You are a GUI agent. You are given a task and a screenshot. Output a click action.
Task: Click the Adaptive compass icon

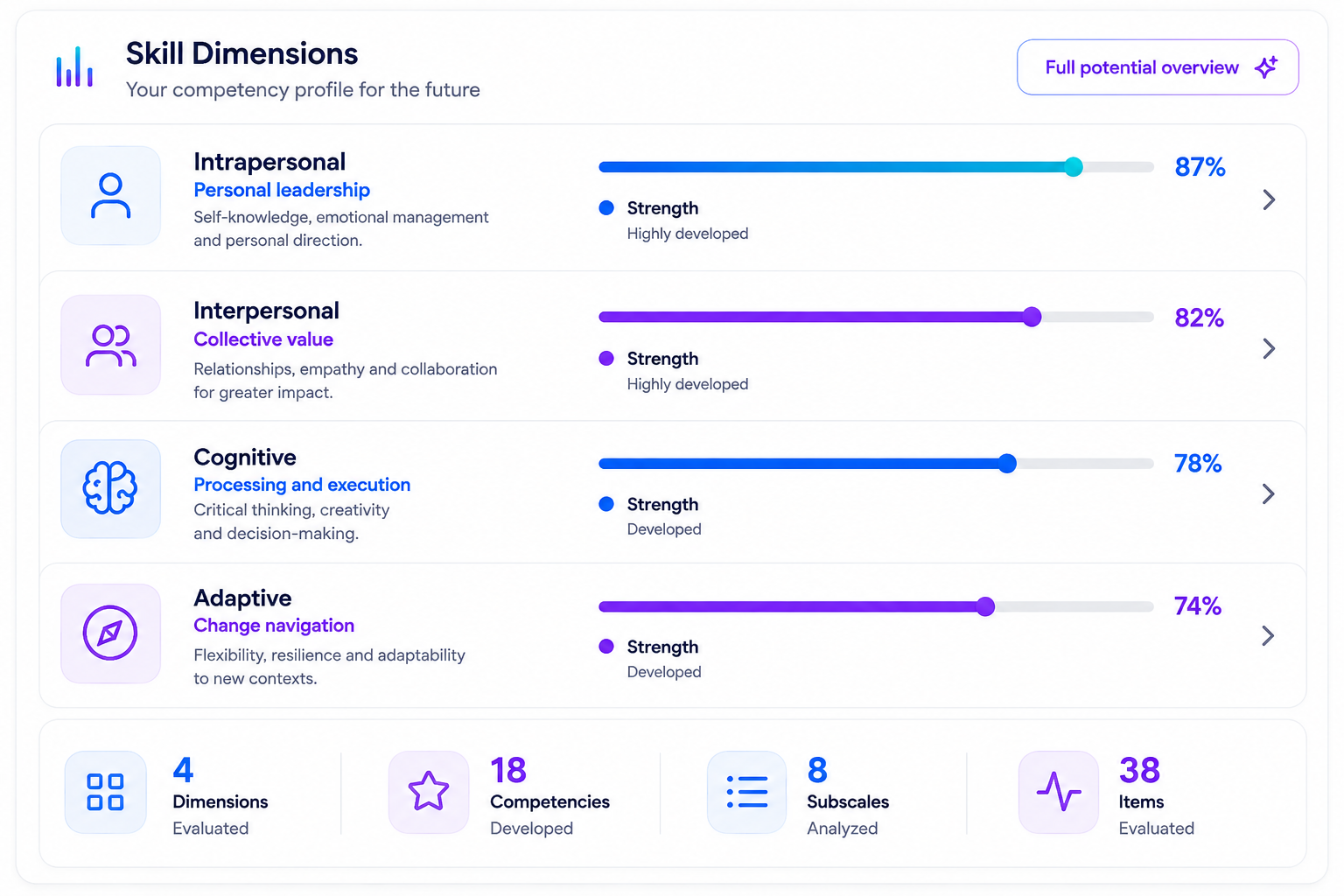110,633
